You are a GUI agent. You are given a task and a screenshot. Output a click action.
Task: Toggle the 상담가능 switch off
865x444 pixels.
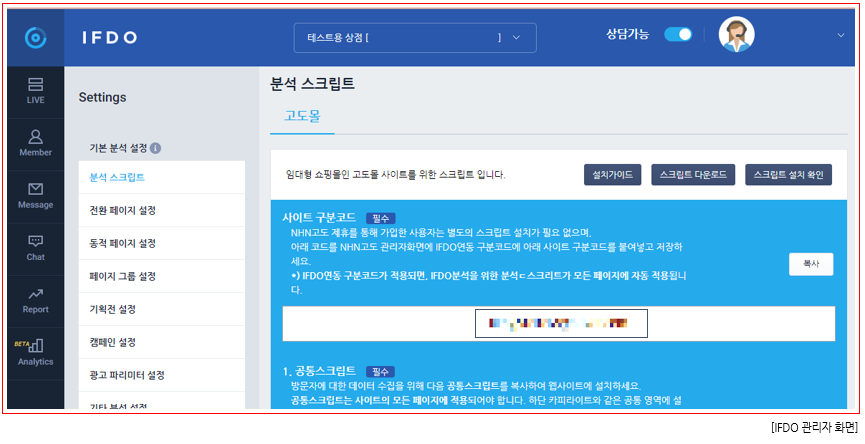678,35
